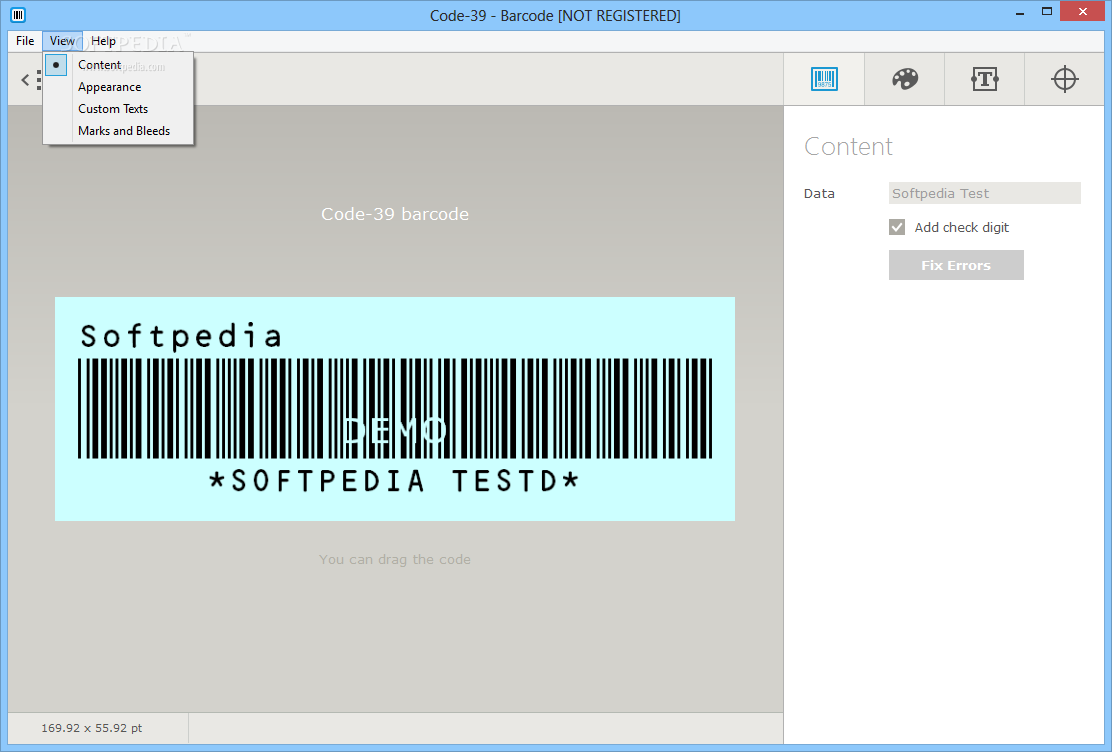Viewport: 1112px width, 752px height.
Task: Choose Marks and Bleeds menu entry
Action: point(118,131)
